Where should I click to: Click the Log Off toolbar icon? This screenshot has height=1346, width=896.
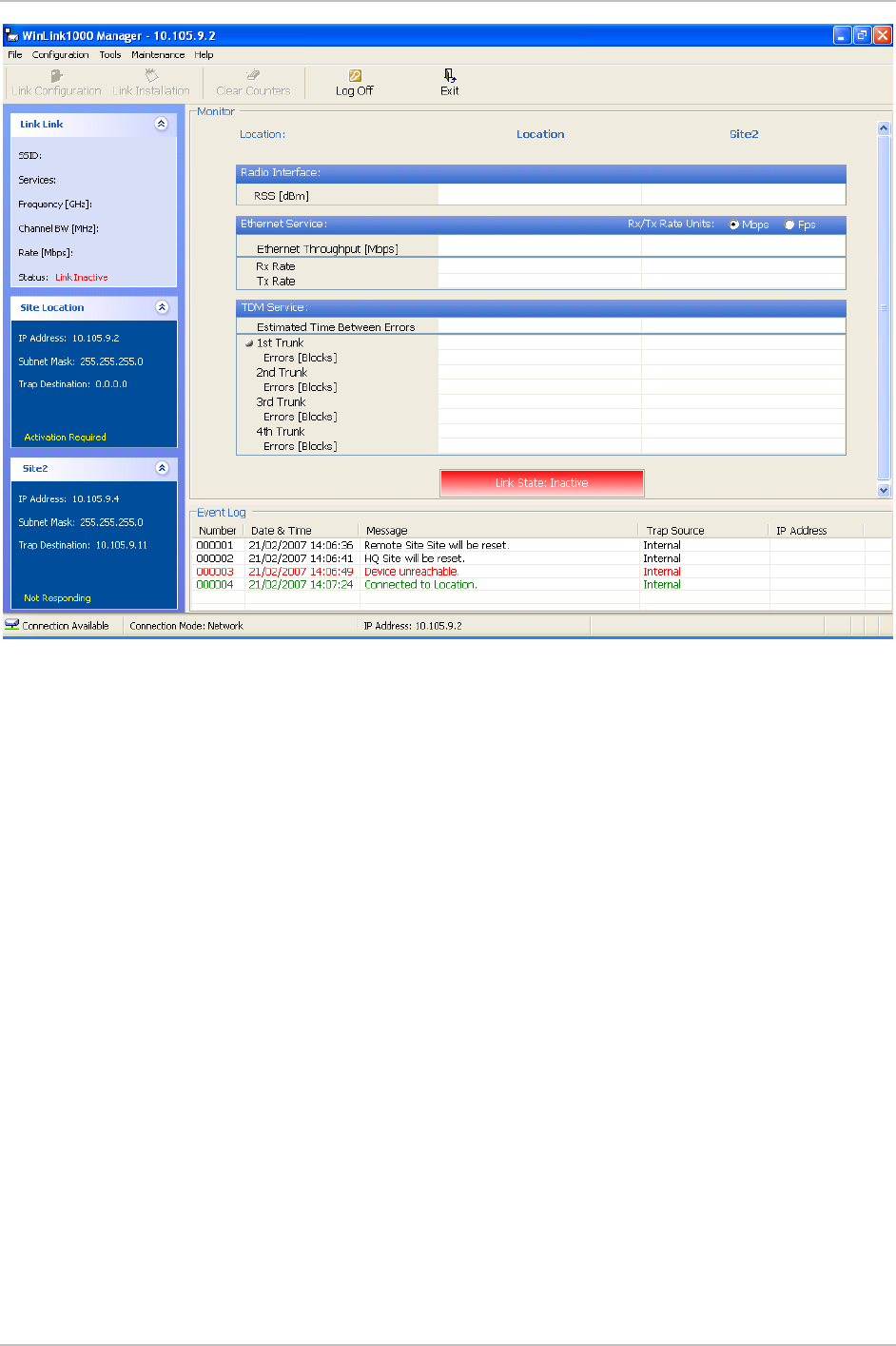tap(355, 75)
